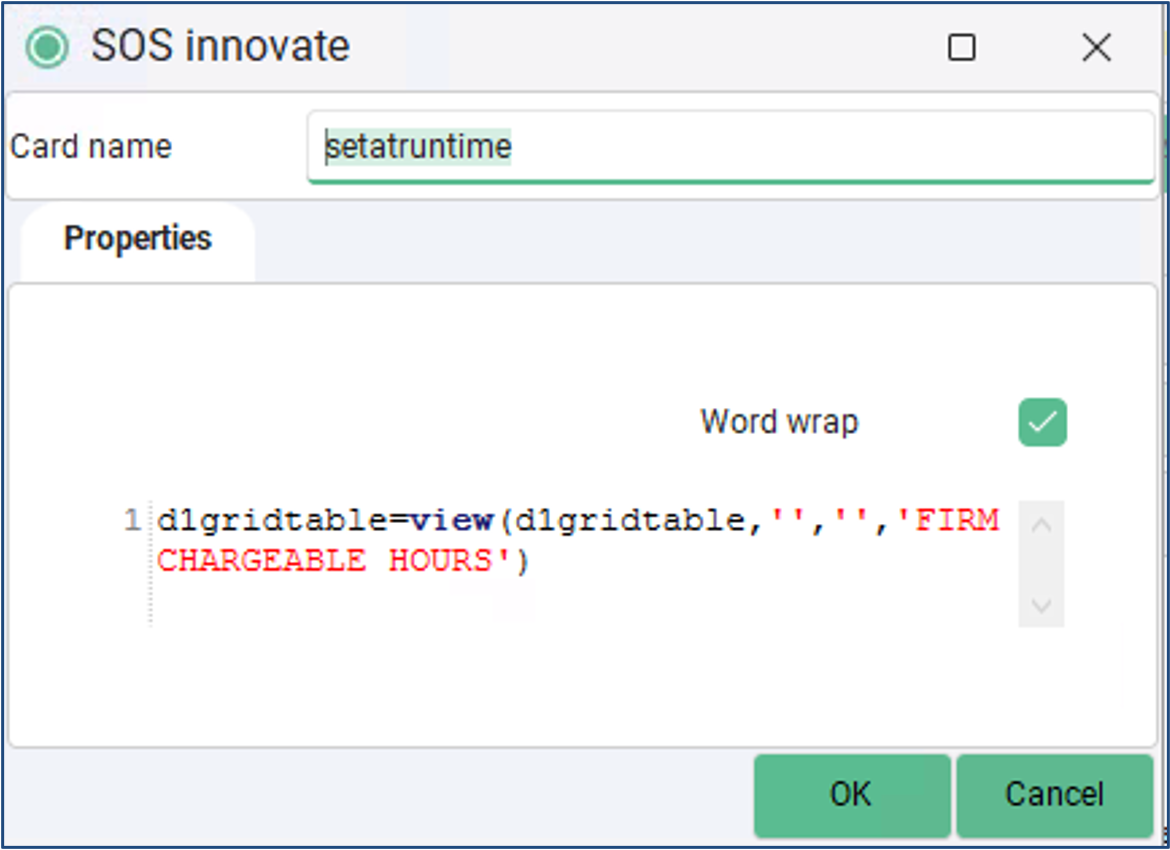1170x850 pixels.
Task: Place cursor on the view keyword in code
Action: pos(458,520)
